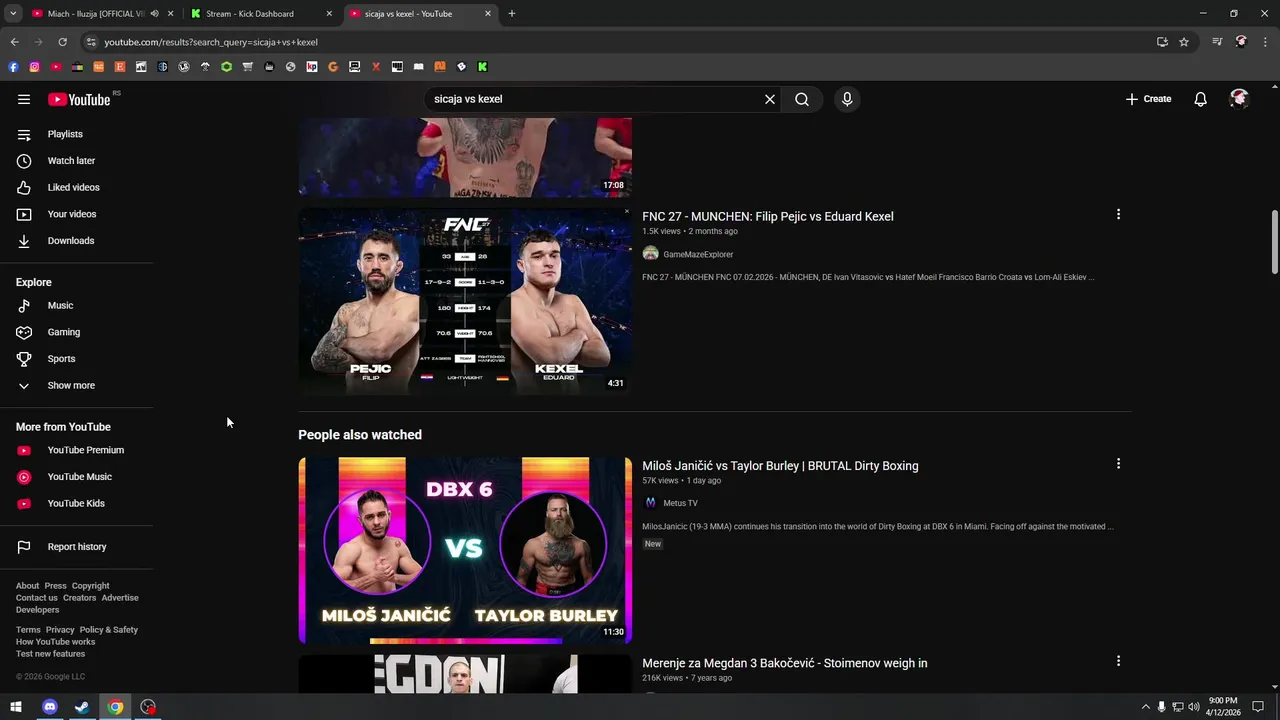Open Downloads in sidebar
The height and width of the screenshot is (720, 1280).
[71, 241]
